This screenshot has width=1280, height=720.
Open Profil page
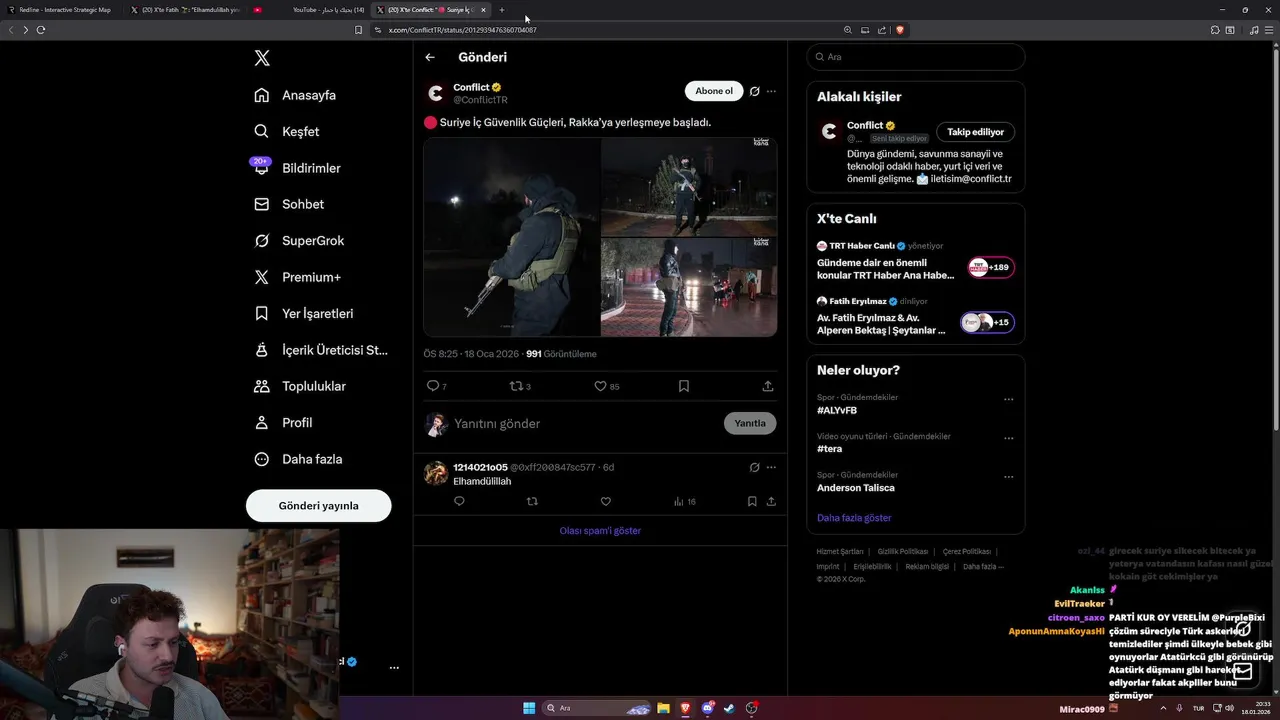tap(283, 422)
